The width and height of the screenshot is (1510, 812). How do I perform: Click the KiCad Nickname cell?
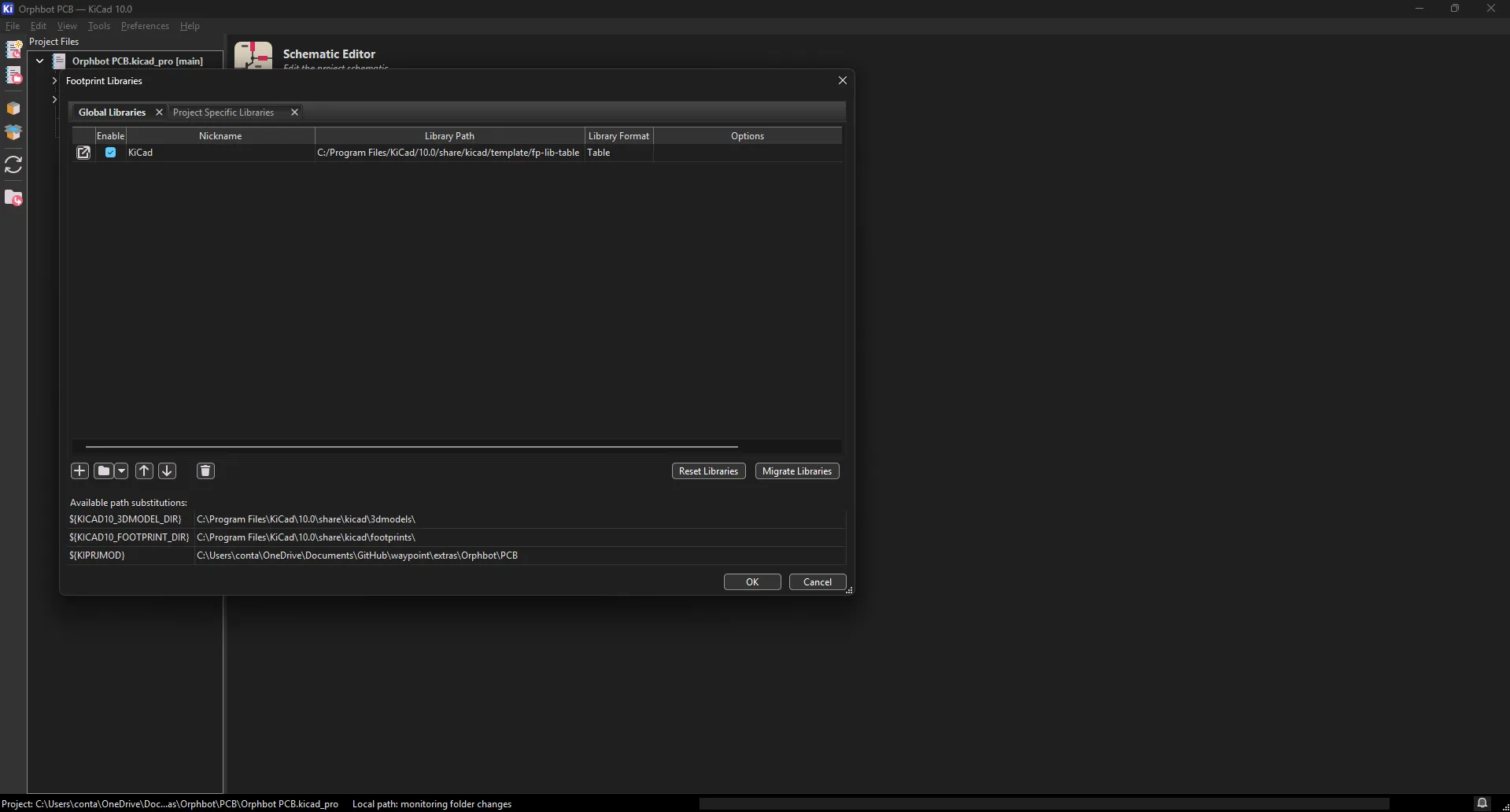tap(220, 153)
